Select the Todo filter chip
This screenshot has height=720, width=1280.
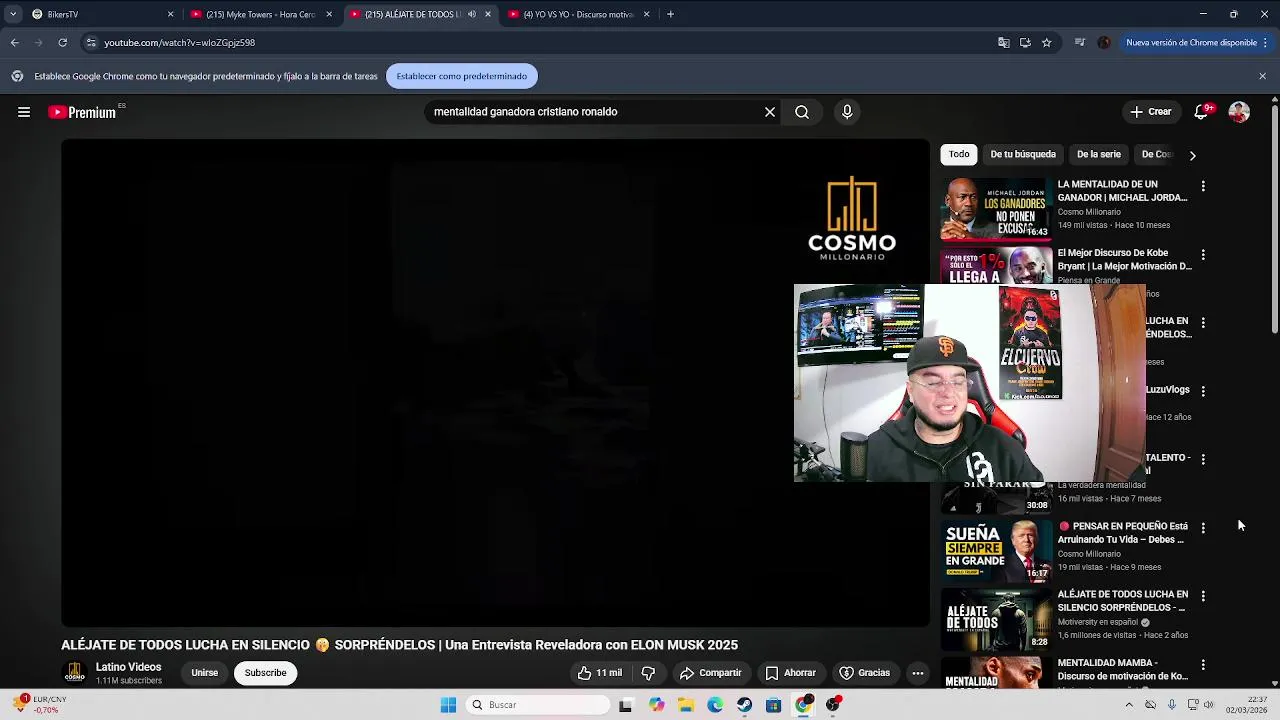pos(959,154)
